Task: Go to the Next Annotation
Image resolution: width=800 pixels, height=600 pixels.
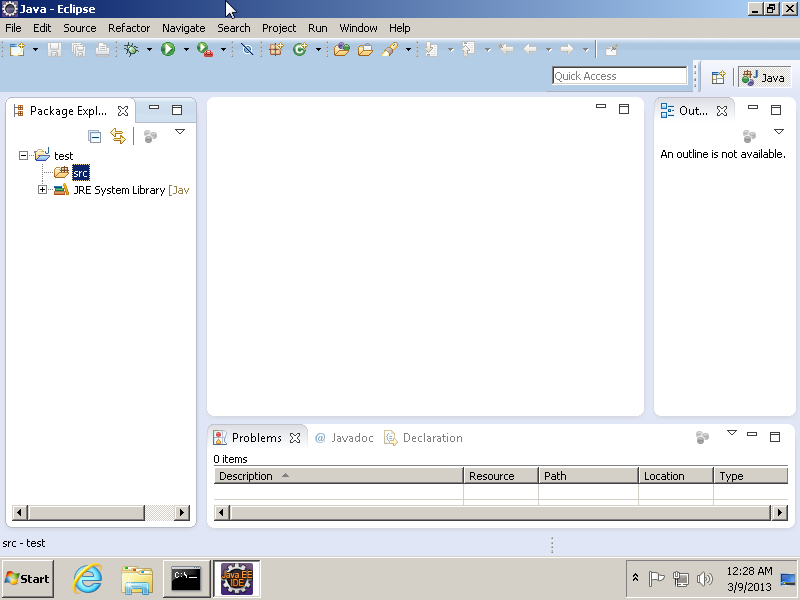Action: pyautogui.click(x=432, y=49)
